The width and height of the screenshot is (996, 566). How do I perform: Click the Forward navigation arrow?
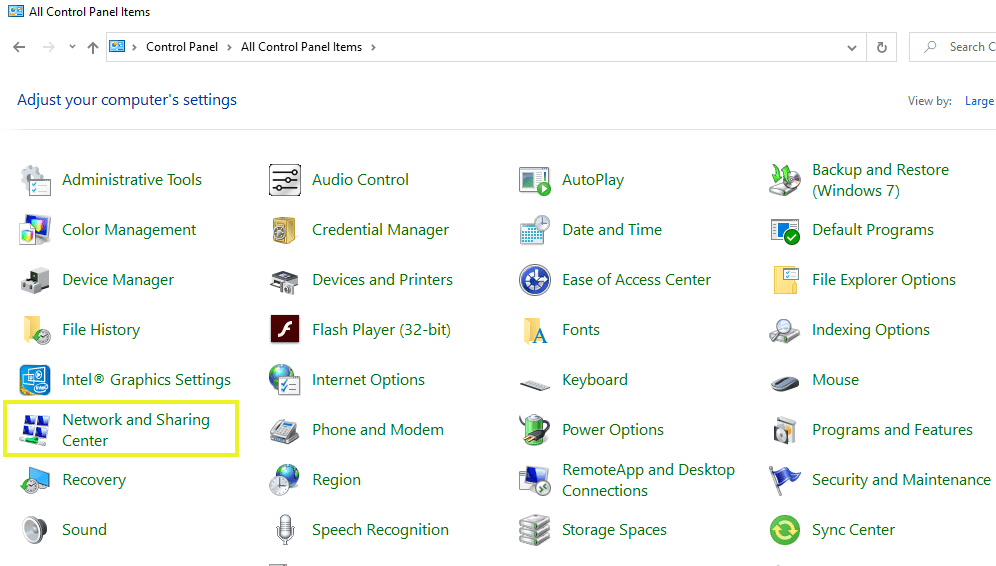pos(48,47)
